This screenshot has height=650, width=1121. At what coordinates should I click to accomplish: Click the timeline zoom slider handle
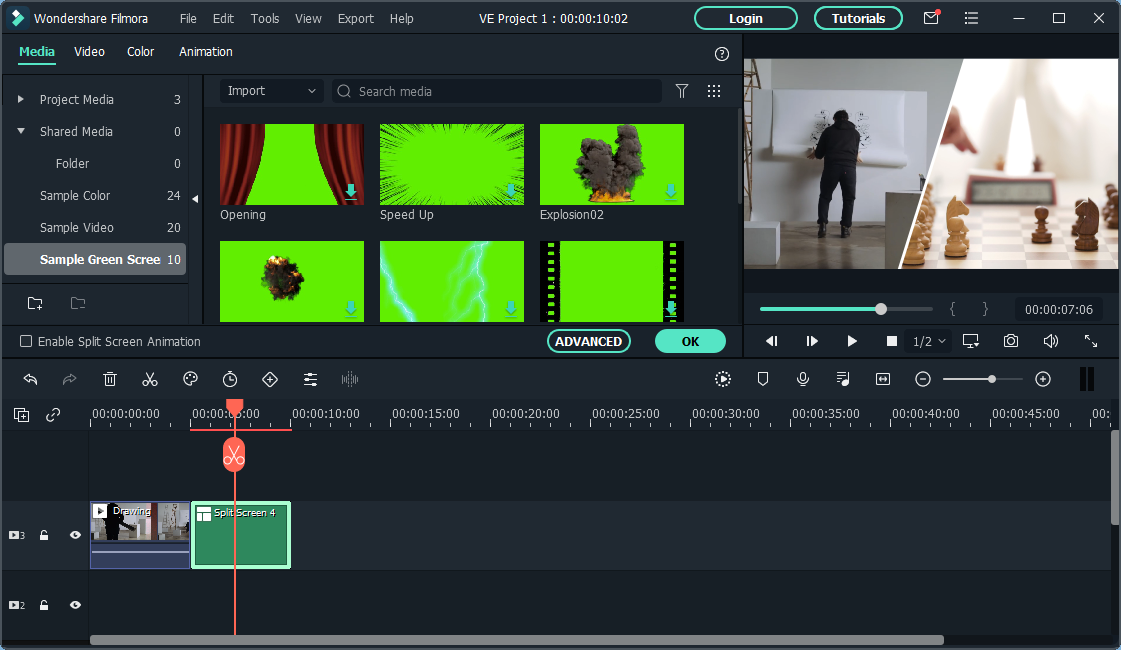[992, 379]
